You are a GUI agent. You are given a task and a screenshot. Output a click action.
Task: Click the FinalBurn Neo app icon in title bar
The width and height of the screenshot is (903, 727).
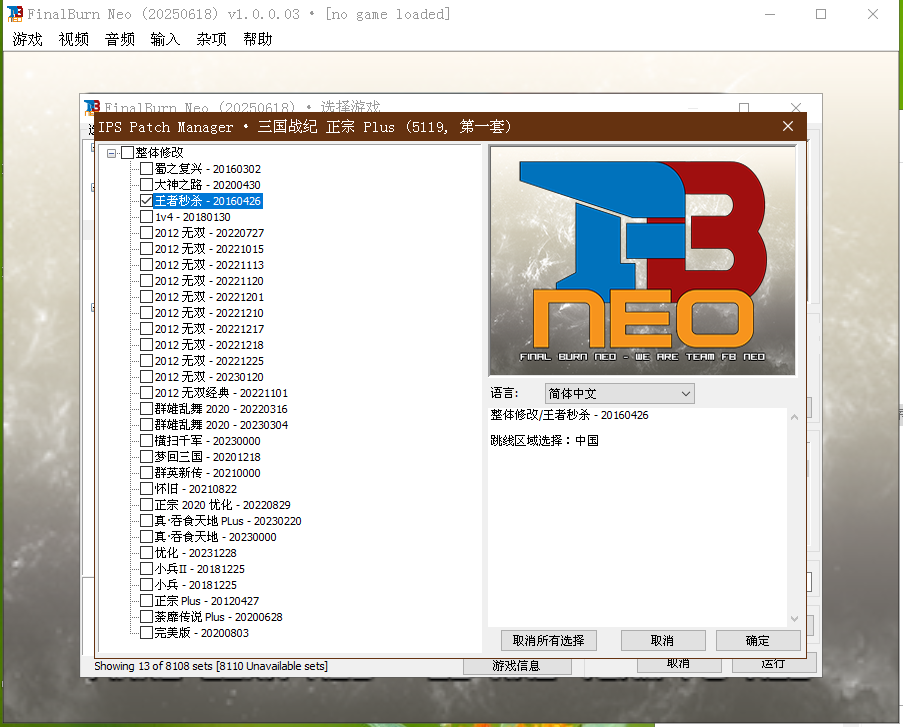click(14, 14)
